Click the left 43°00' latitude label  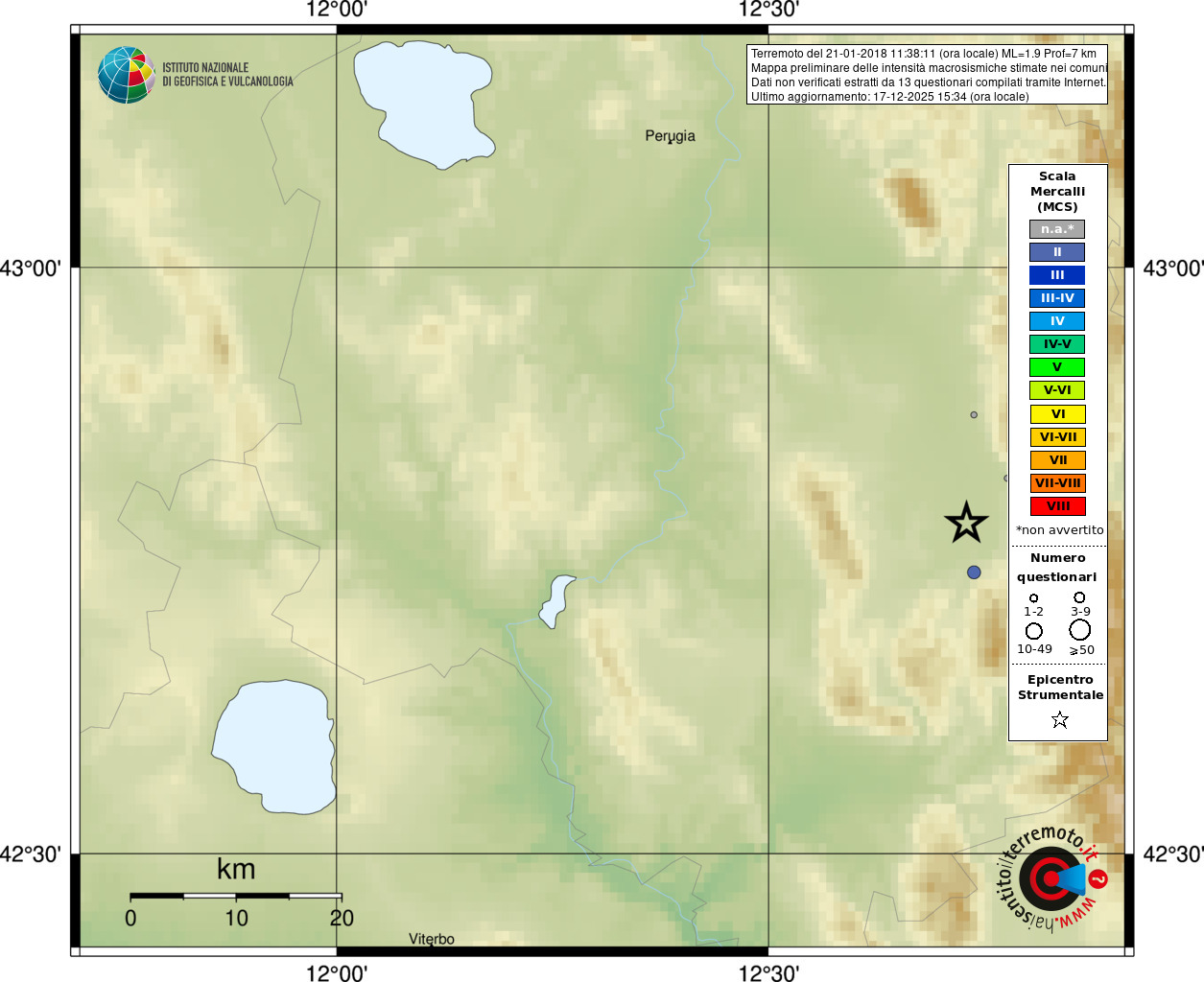point(30,269)
